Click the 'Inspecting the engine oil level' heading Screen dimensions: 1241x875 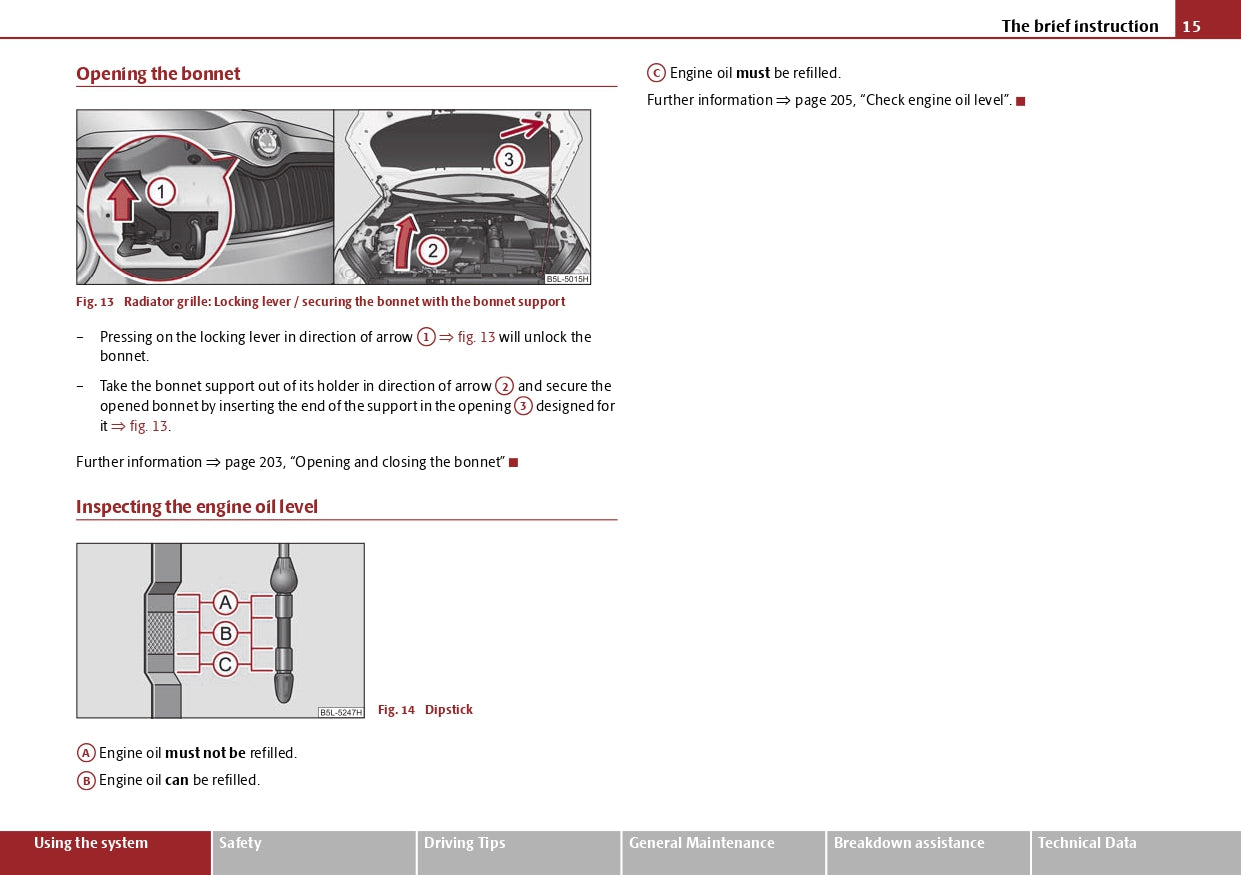click(x=197, y=507)
